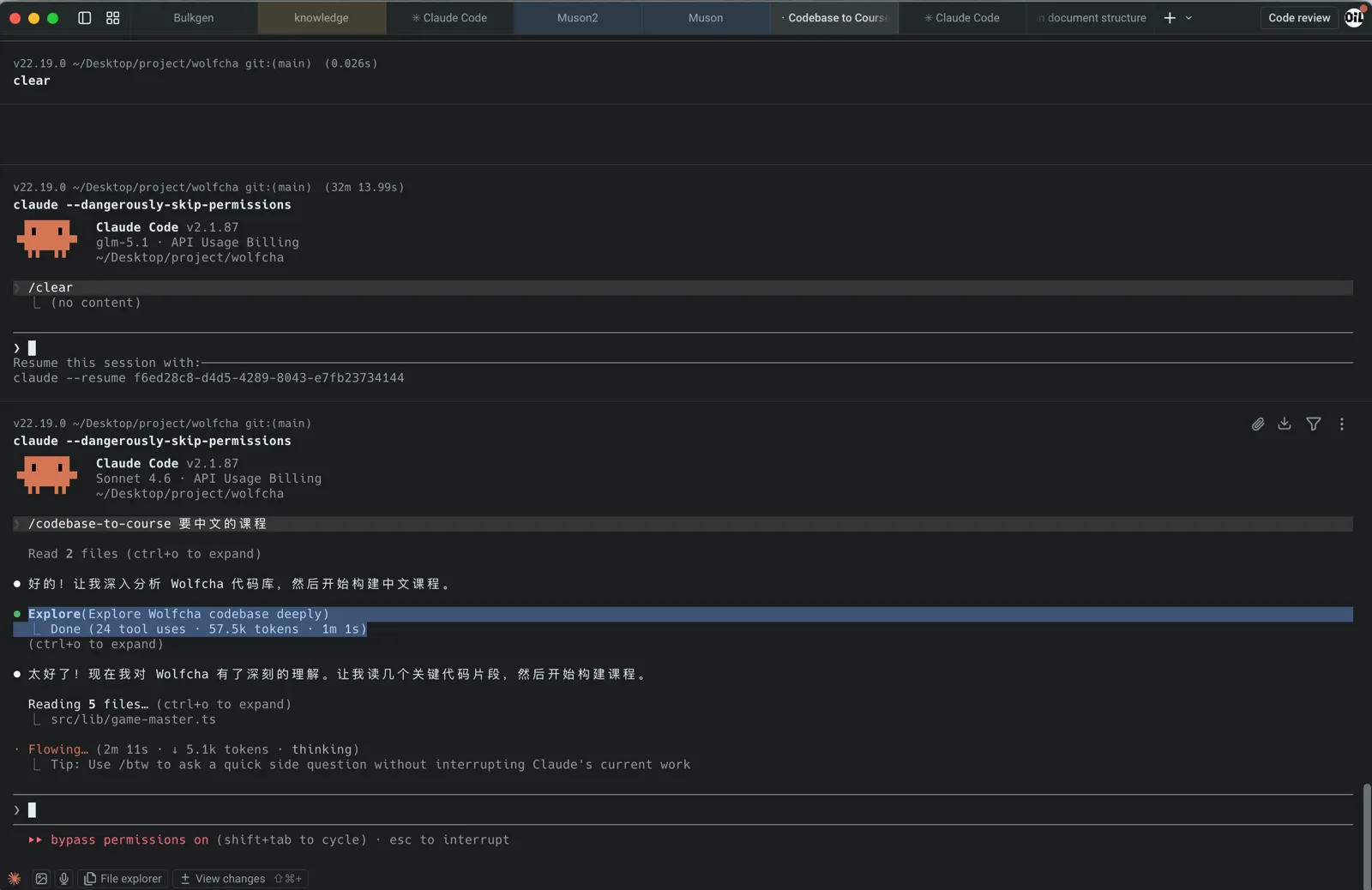Image resolution: width=1372 pixels, height=890 pixels.
Task: Select the Explore Wolfcha codebase deeply line
Action: tap(178, 614)
